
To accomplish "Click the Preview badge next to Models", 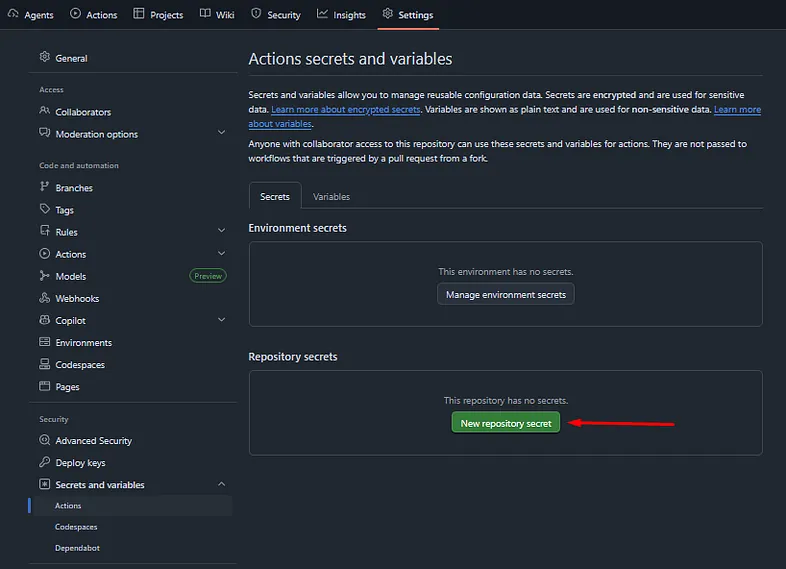I will (208, 276).
